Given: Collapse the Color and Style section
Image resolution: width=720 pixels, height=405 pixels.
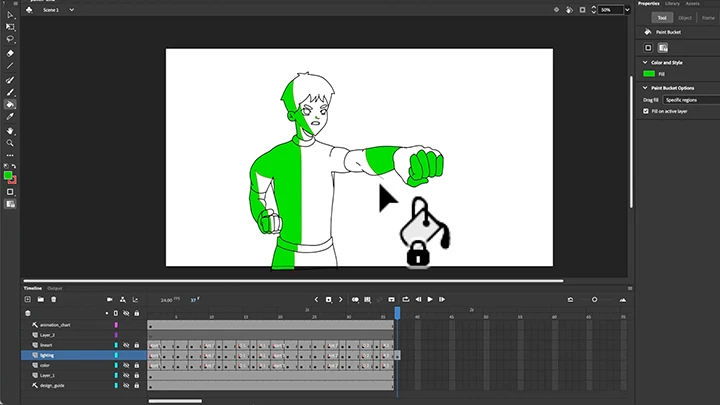Looking at the screenshot, I should pyautogui.click(x=645, y=62).
